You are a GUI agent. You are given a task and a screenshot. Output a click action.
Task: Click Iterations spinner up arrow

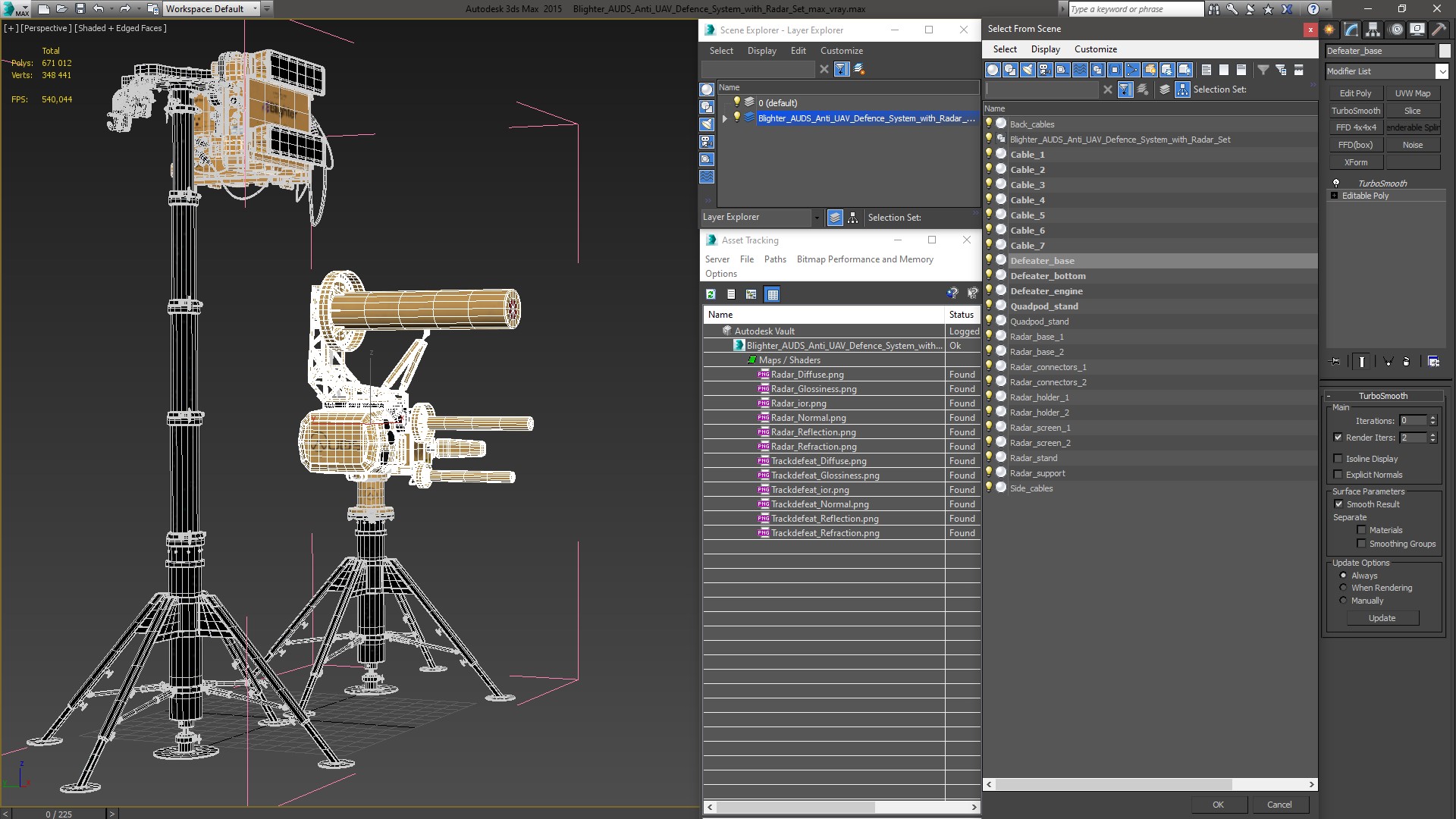(1432, 418)
